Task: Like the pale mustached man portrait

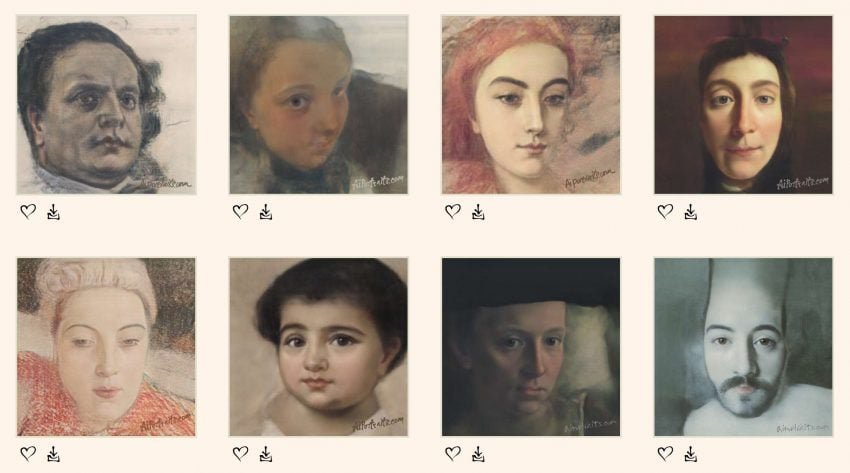Action: 666,453
